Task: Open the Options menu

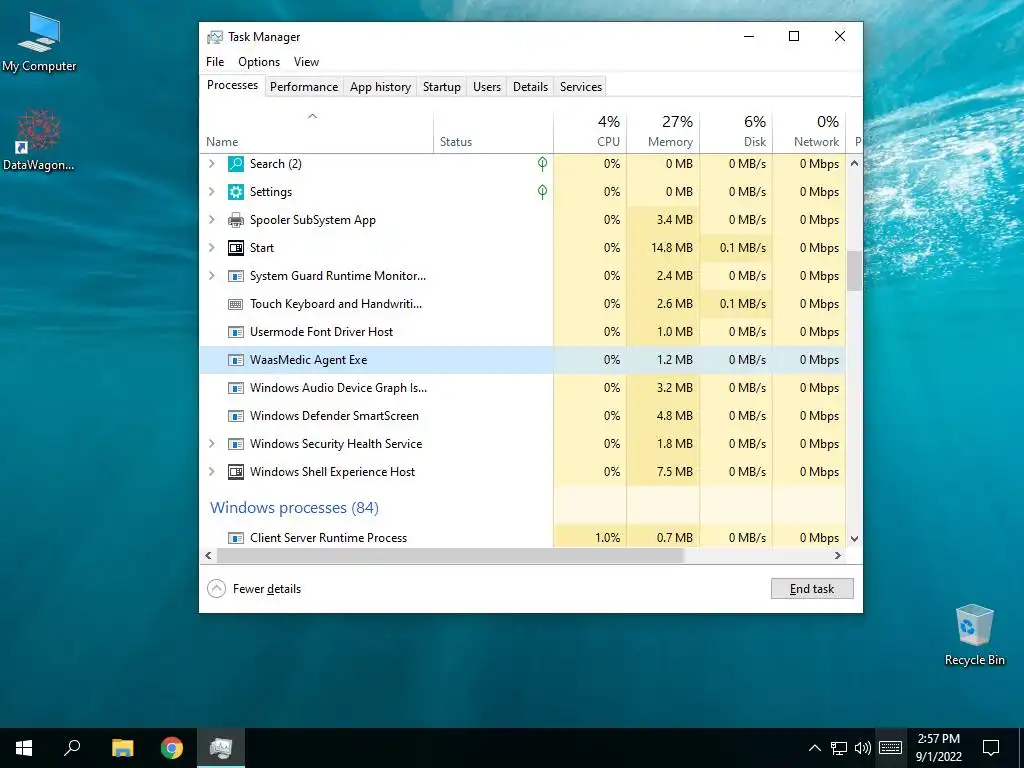Action: click(x=259, y=62)
